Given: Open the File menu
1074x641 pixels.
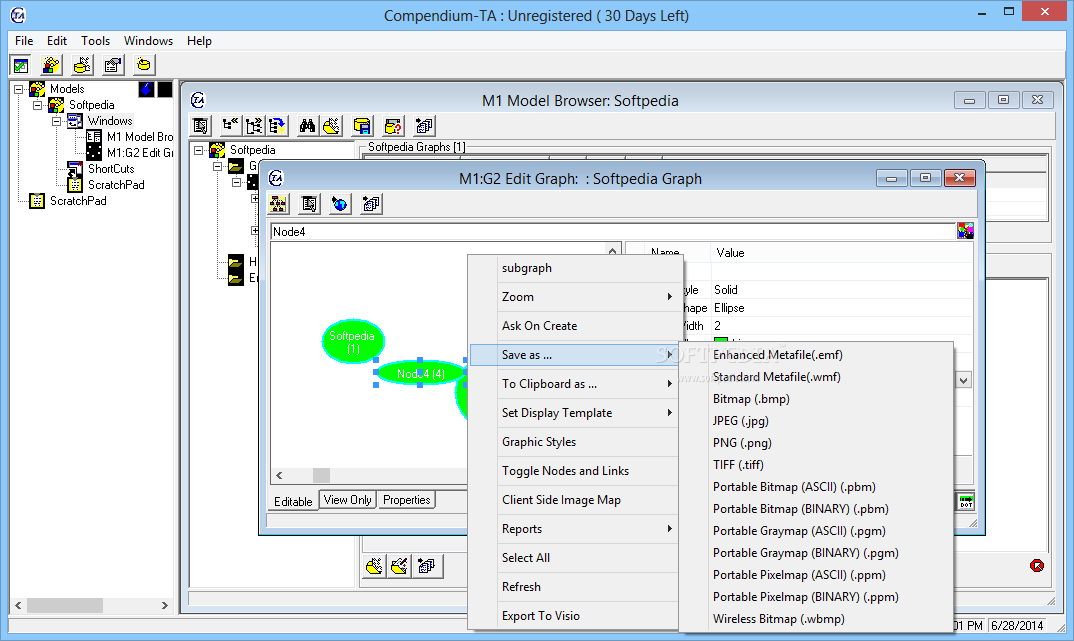Looking at the screenshot, I should [x=24, y=41].
